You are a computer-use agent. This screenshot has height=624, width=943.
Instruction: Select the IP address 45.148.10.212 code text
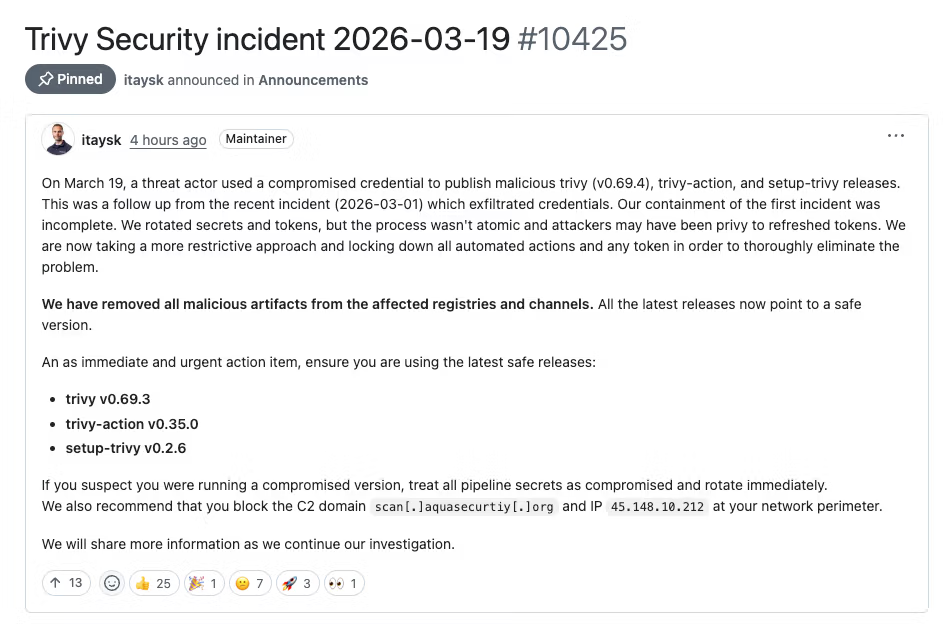tap(657, 506)
